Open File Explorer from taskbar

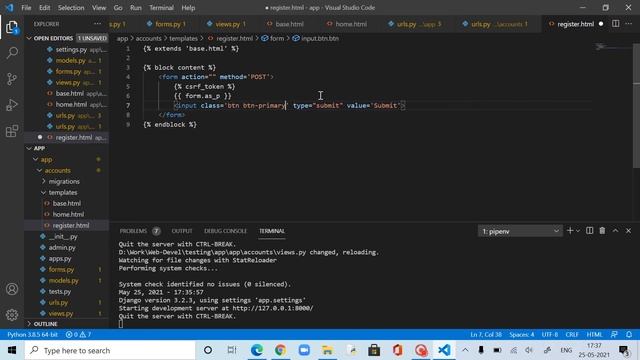tap(327, 350)
